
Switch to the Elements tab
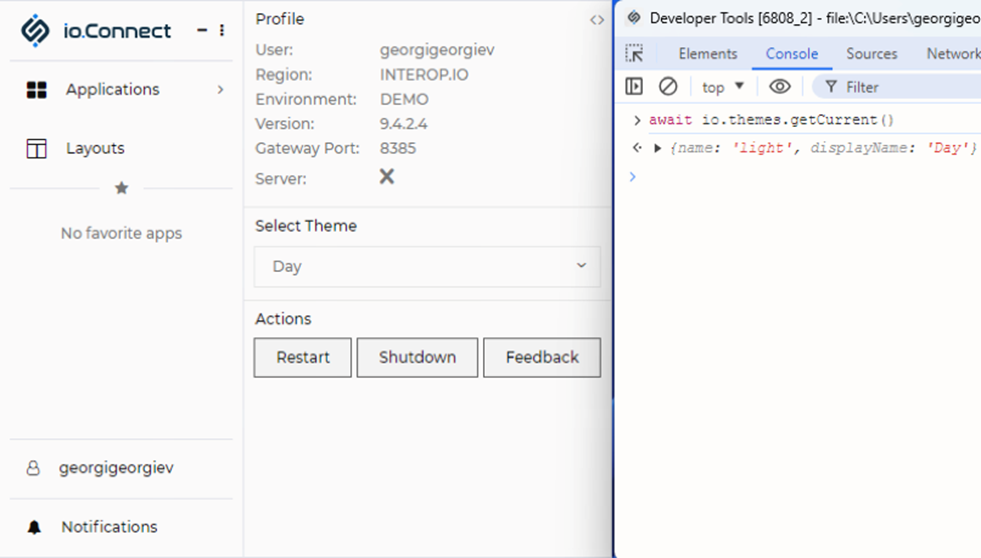707,54
